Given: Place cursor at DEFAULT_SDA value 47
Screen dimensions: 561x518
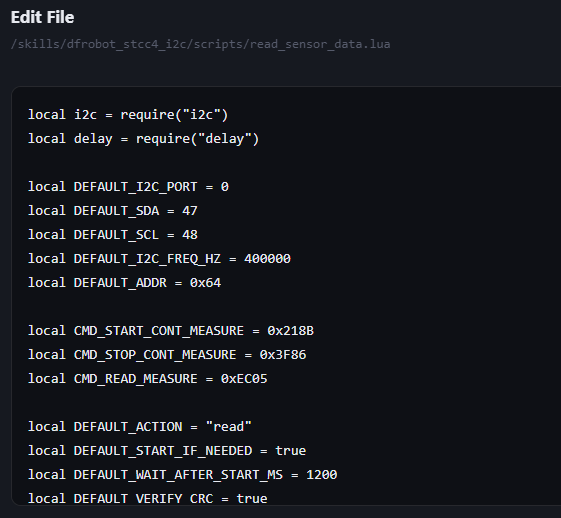Looking at the screenshot, I should 190,211.
